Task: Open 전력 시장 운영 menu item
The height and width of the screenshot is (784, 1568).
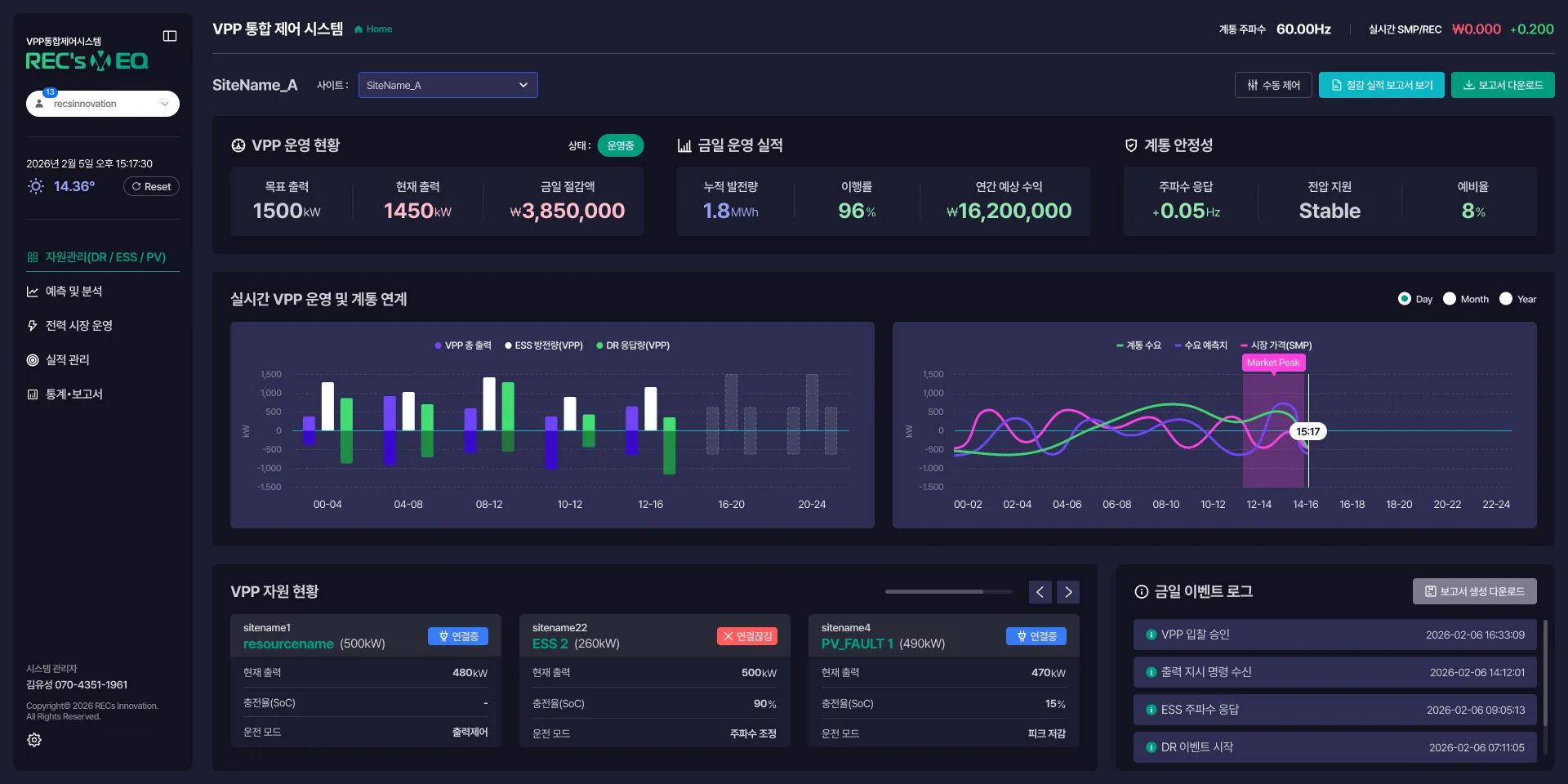Action: click(x=78, y=326)
